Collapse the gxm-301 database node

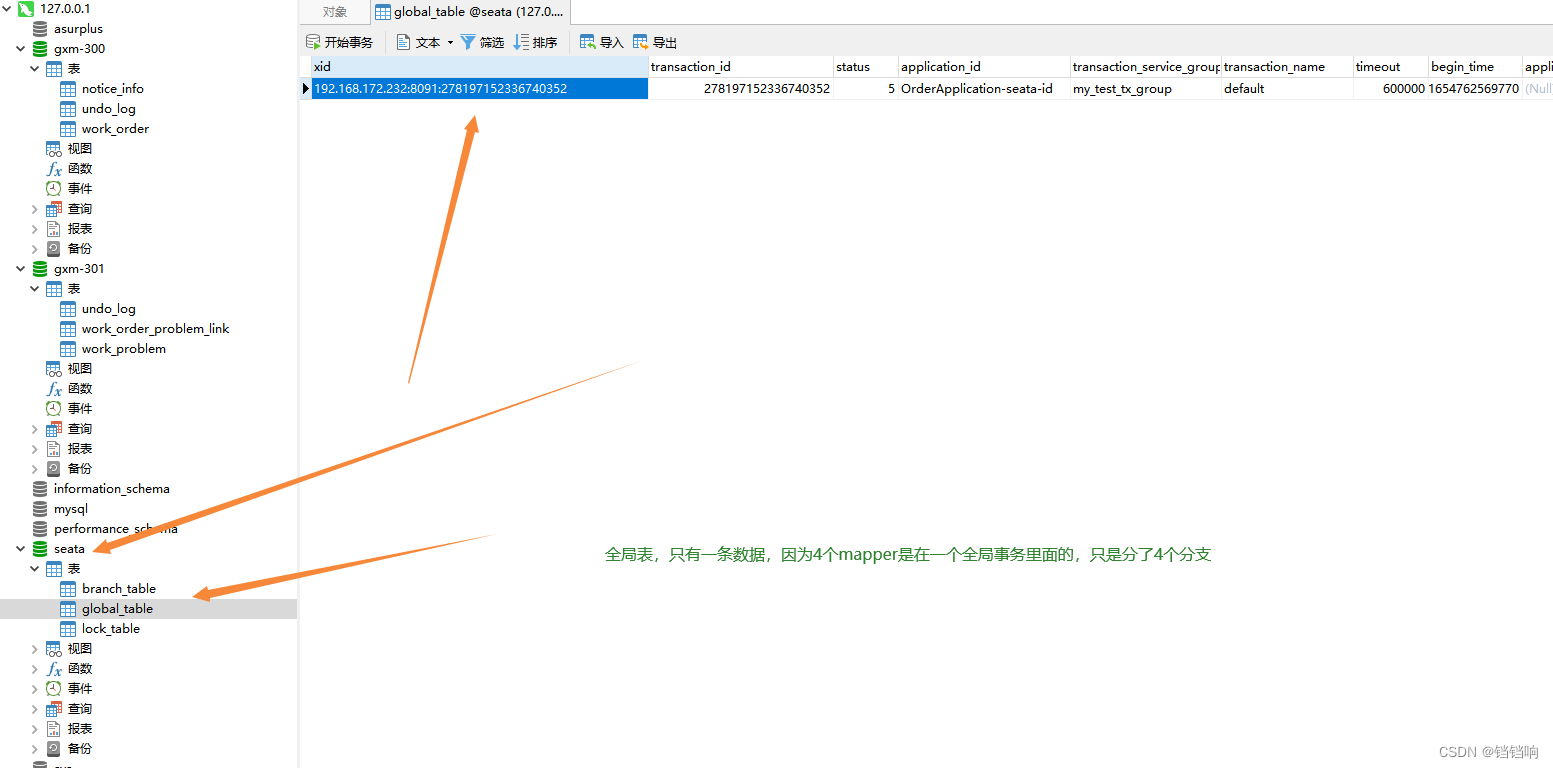click(x=21, y=268)
